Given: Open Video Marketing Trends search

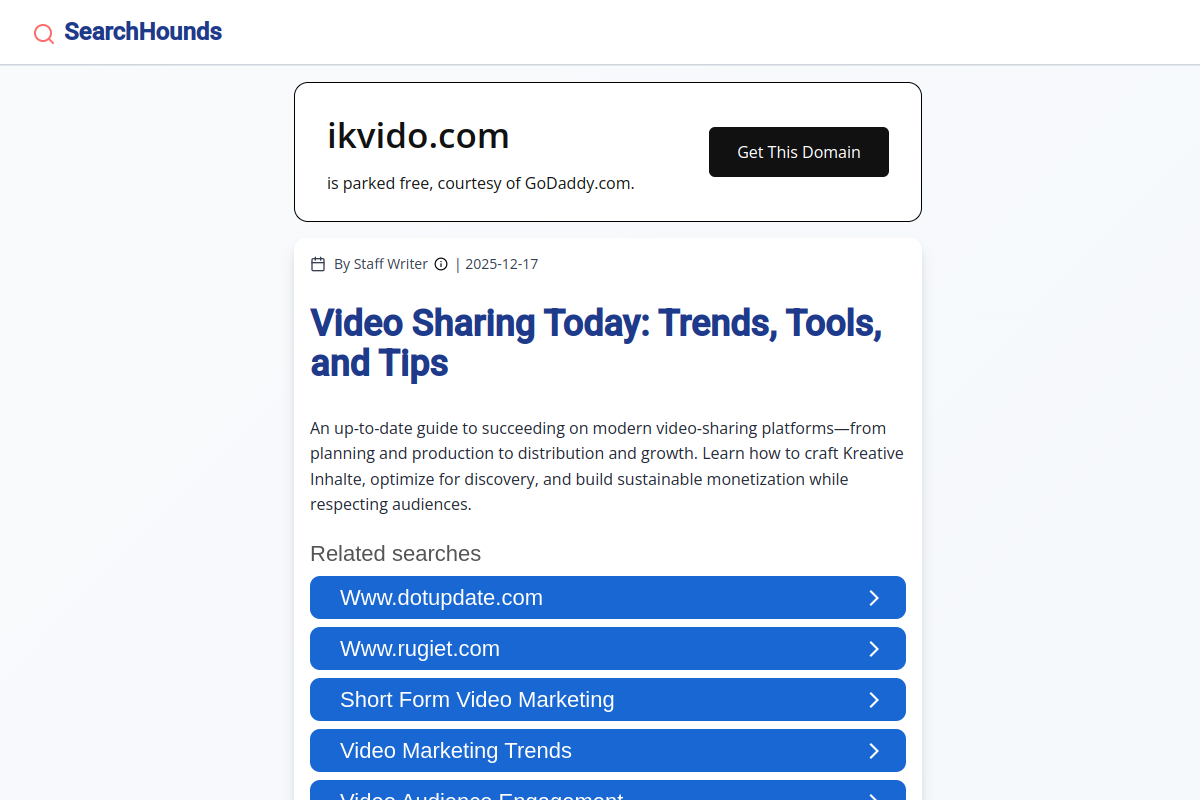Looking at the screenshot, I should 608,751.
